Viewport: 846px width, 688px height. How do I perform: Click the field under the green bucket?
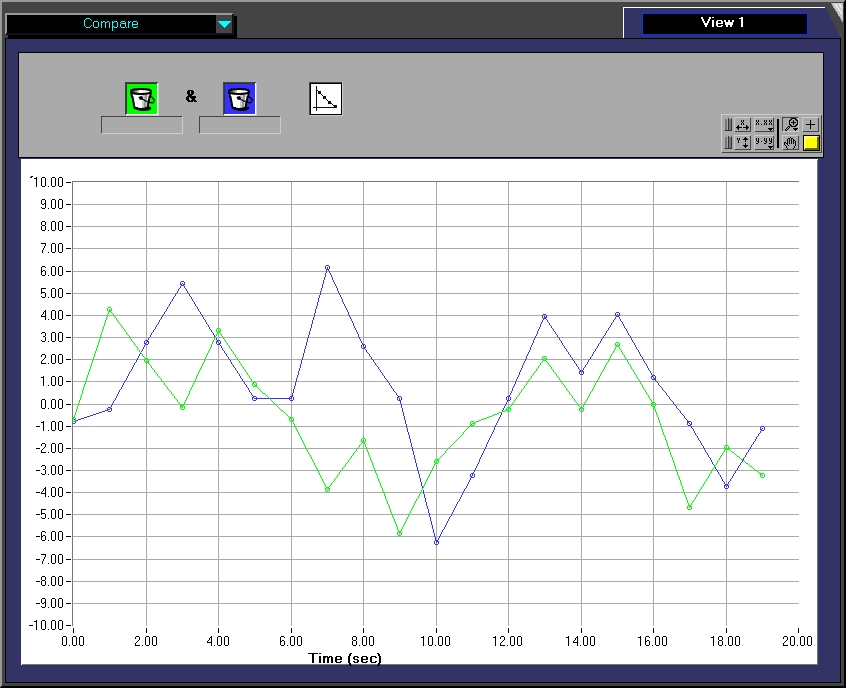[142, 125]
